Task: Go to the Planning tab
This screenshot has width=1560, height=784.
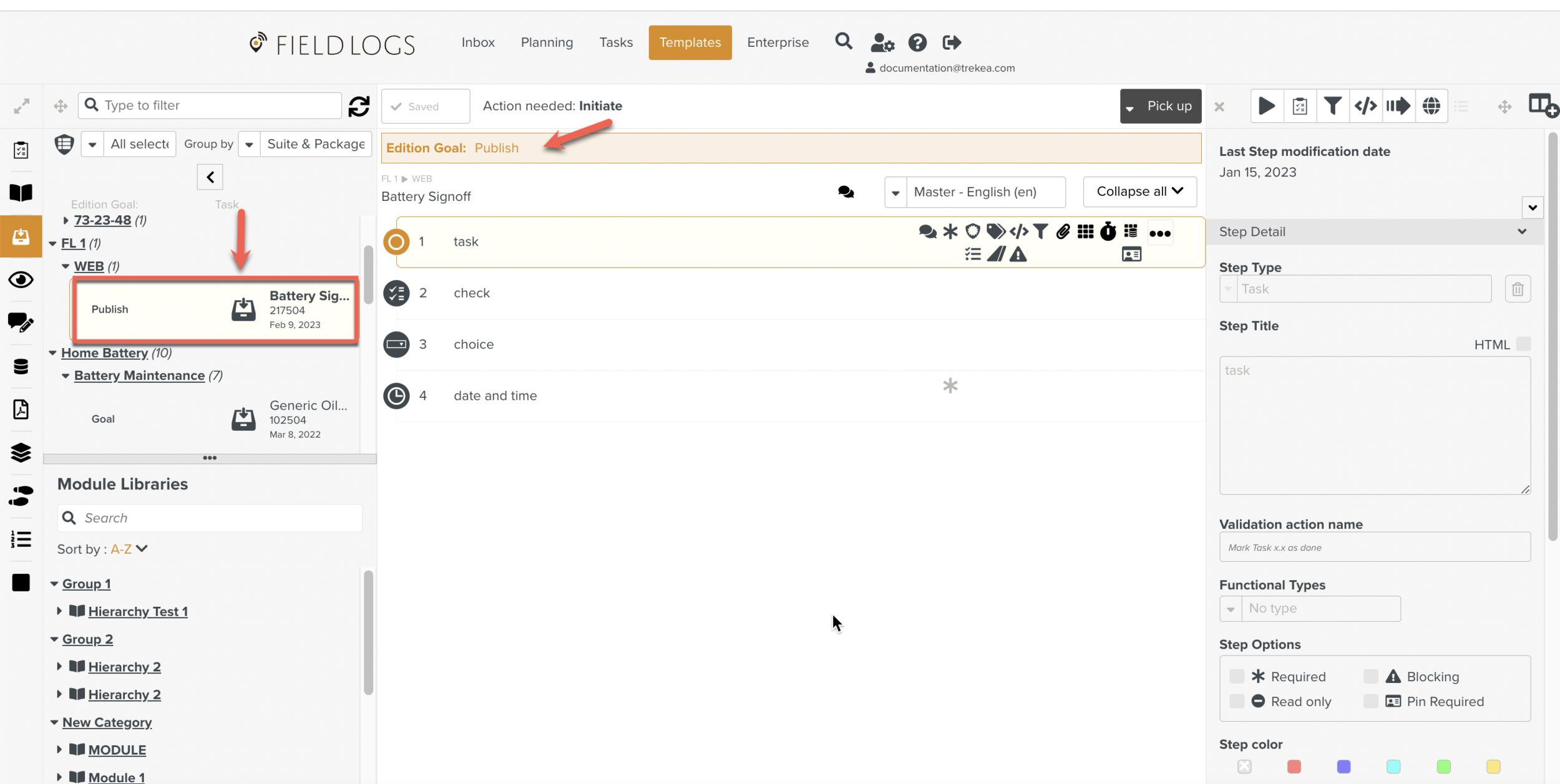Action: point(547,42)
